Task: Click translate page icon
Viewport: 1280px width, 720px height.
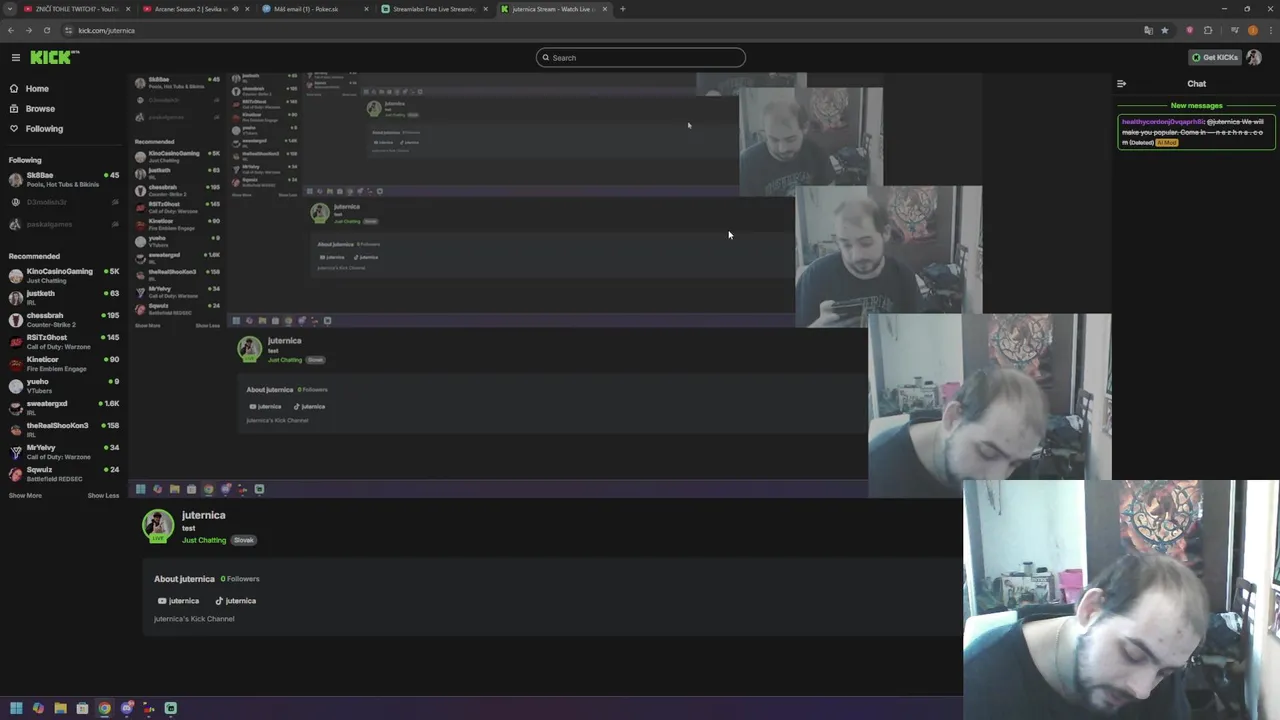Action: click(x=1148, y=30)
